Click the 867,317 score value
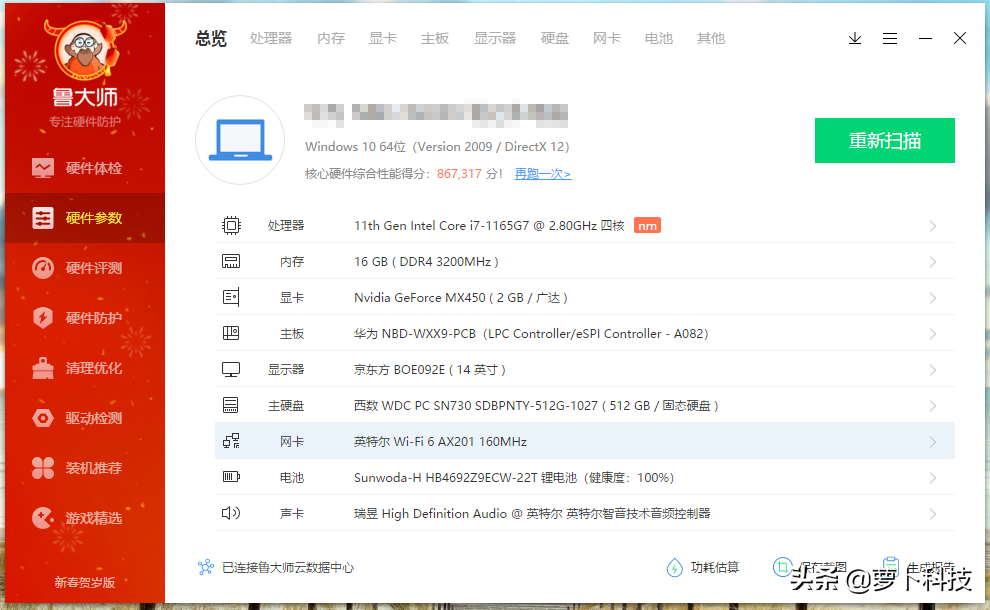The image size is (990, 610). pos(459,174)
